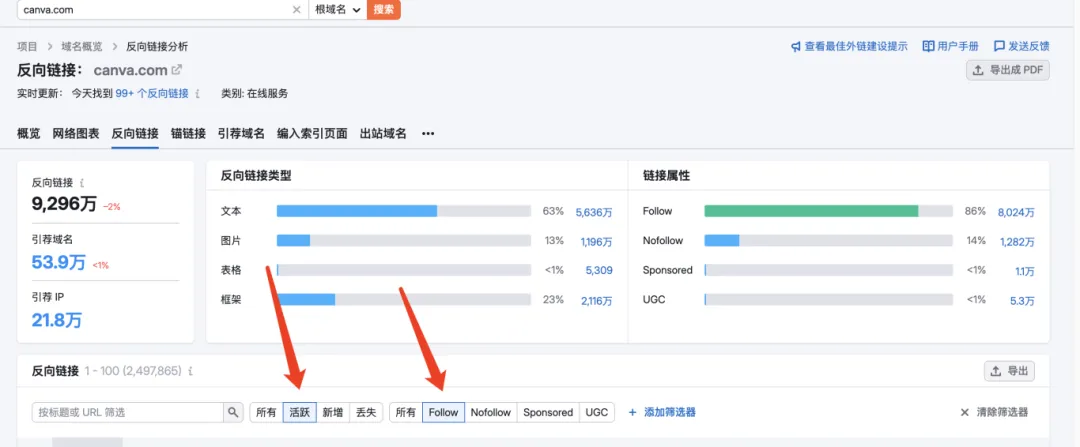
Task: Click the 5,636万 文本 link count
Action: coord(594,212)
